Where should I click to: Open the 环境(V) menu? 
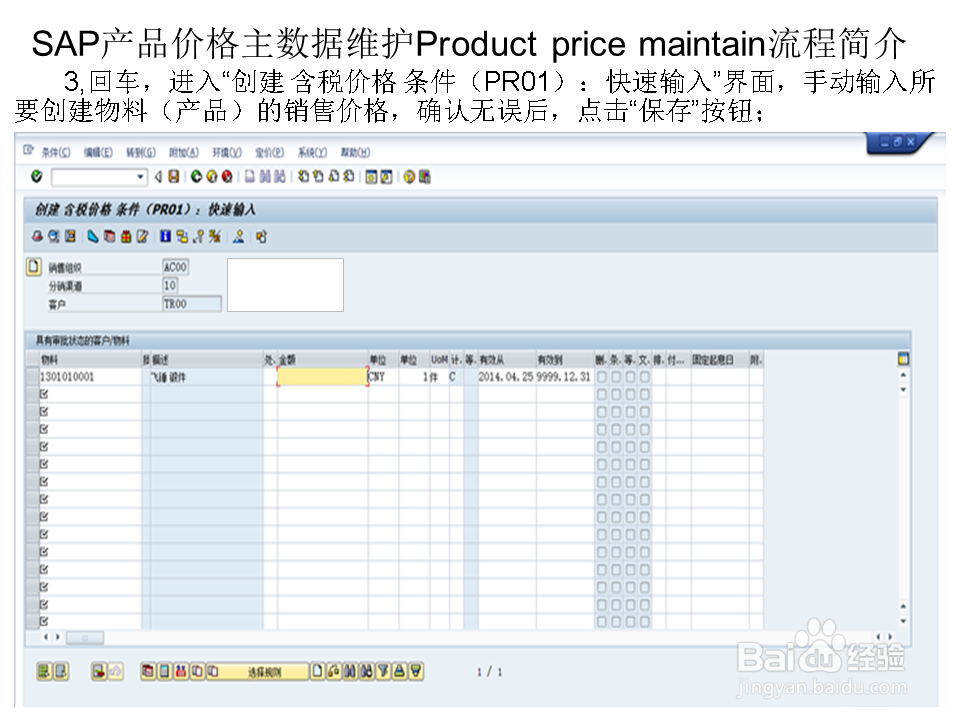[x=227, y=152]
